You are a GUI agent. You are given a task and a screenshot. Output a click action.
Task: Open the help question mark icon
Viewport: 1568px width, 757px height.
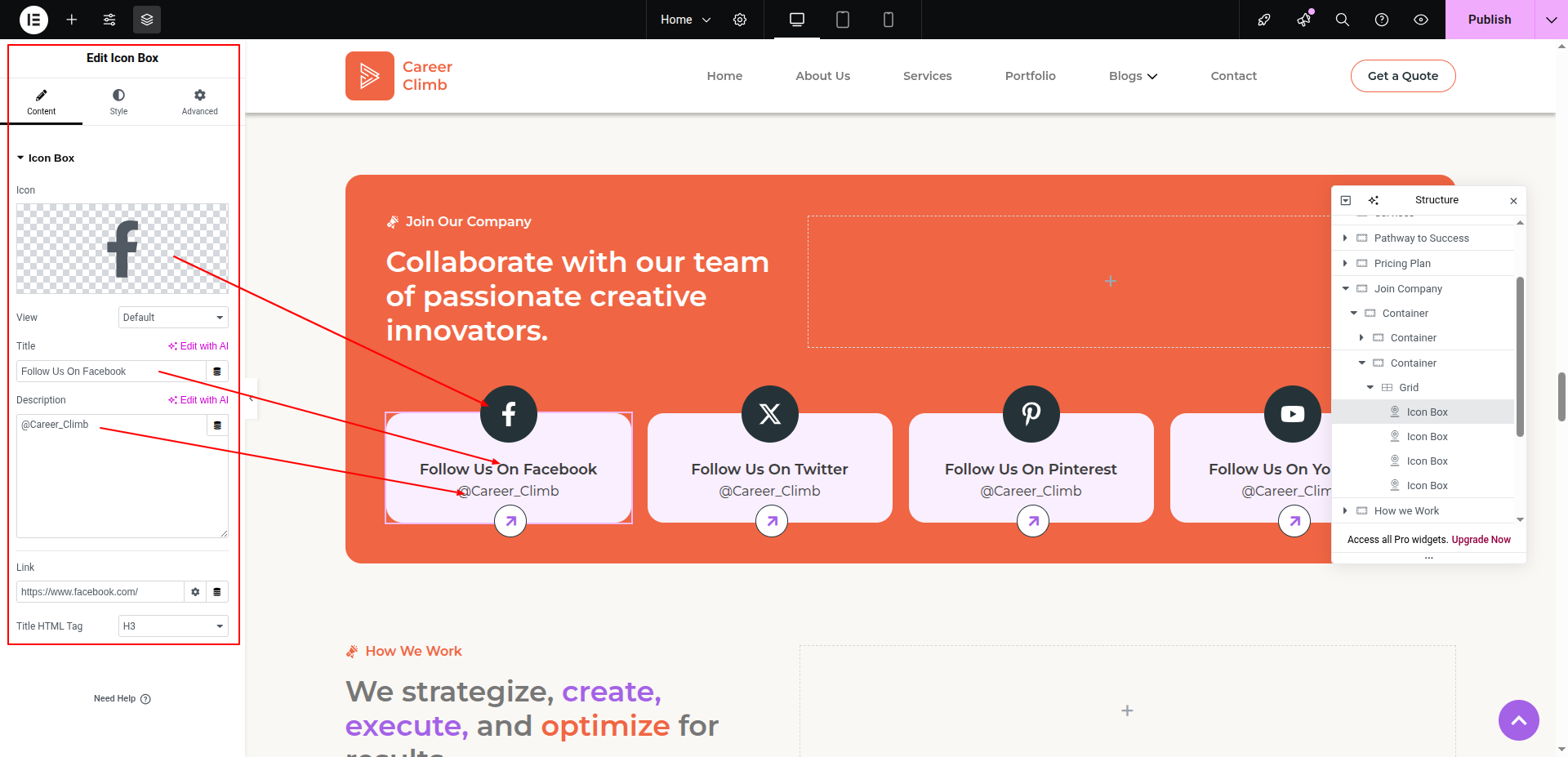[x=1382, y=20]
